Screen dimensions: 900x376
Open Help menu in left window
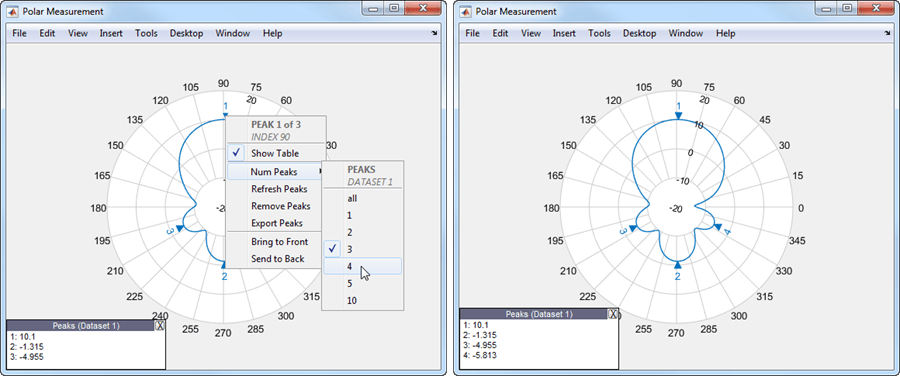272,33
